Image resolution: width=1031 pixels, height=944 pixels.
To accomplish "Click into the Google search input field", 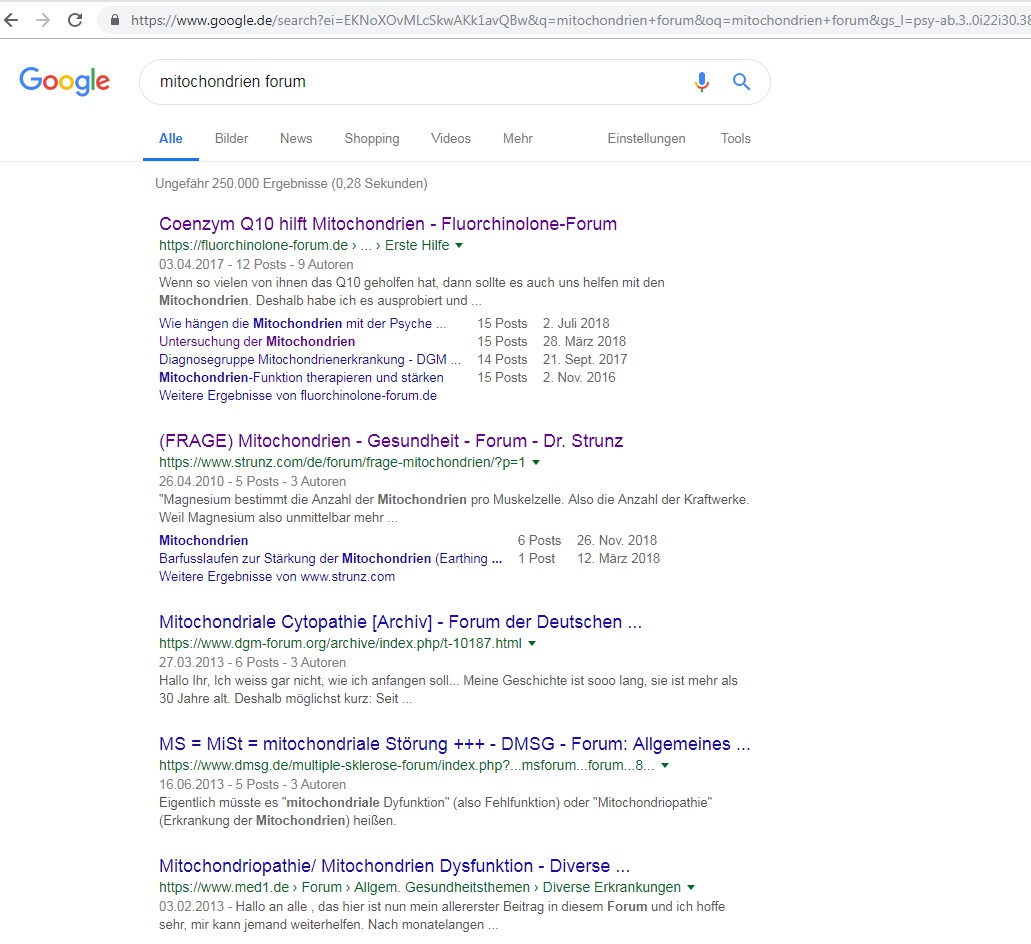I will pyautogui.click(x=410, y=82).
